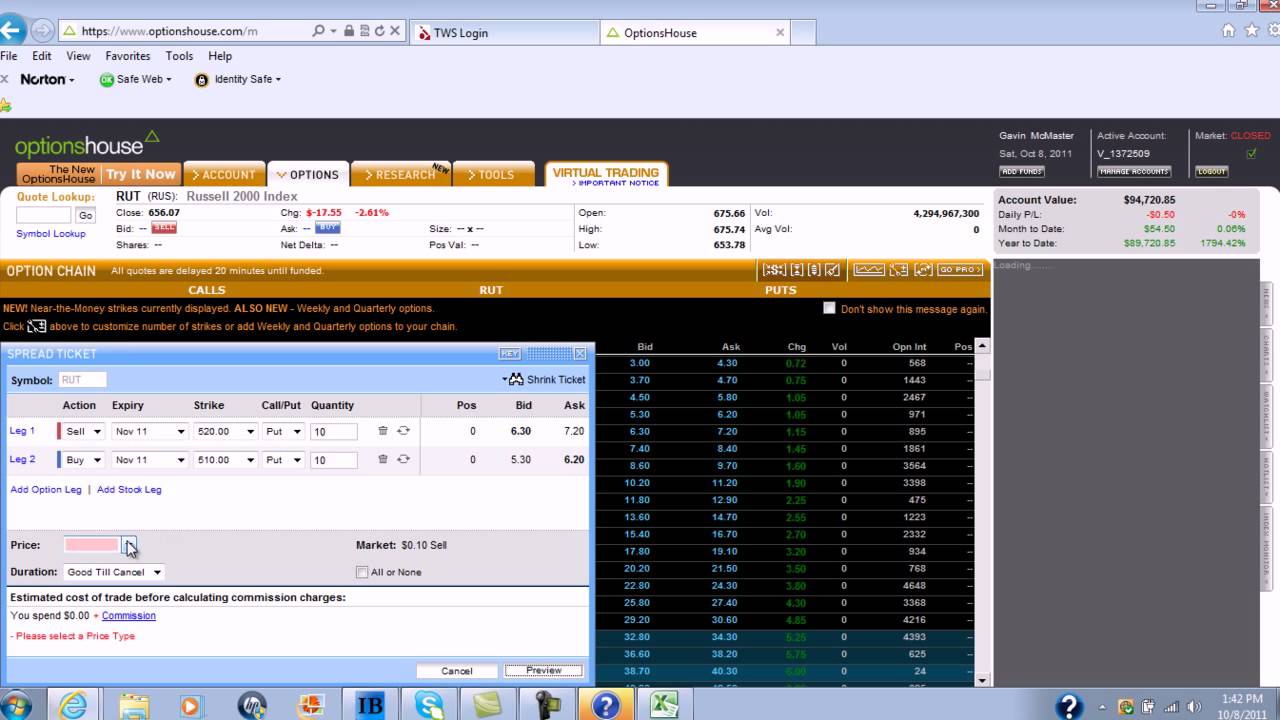Open the chart icon in option chain toolbar
1280x720 pixels.
[869, 270]
